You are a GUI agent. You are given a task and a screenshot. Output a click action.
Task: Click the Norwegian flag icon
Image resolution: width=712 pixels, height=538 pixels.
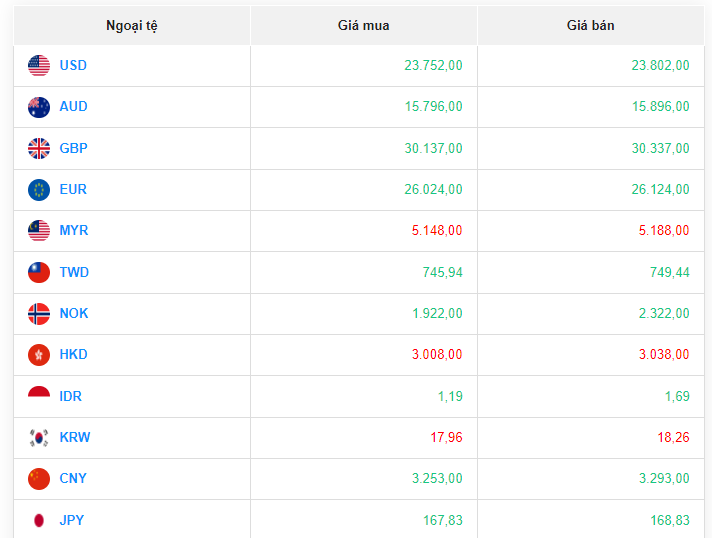click(39, 314)
